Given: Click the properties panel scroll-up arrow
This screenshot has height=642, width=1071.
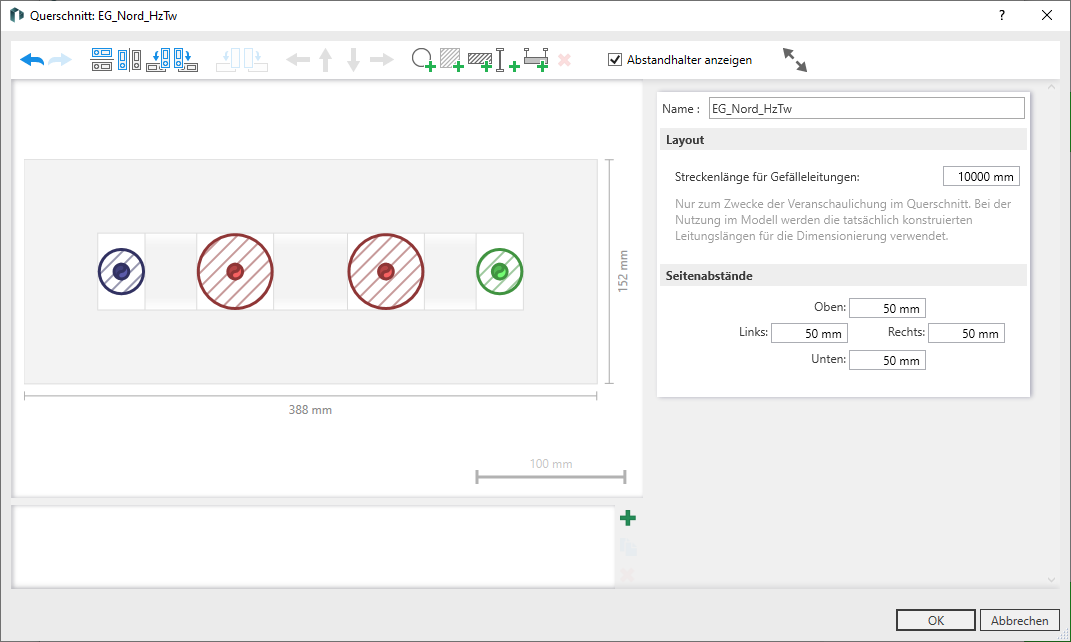Looking at the screenshot, I should pos(1051,87).
